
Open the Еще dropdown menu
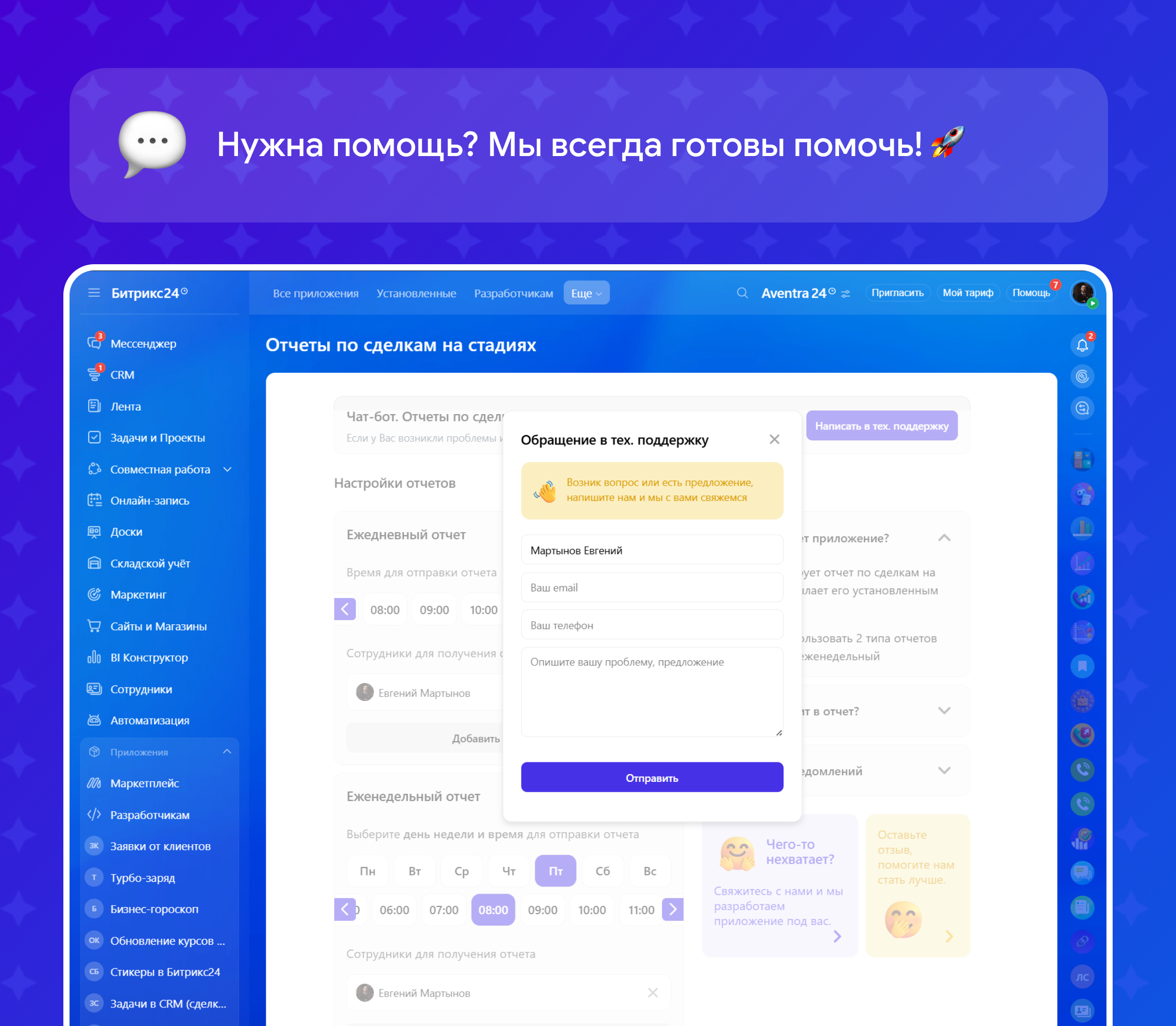586,293
